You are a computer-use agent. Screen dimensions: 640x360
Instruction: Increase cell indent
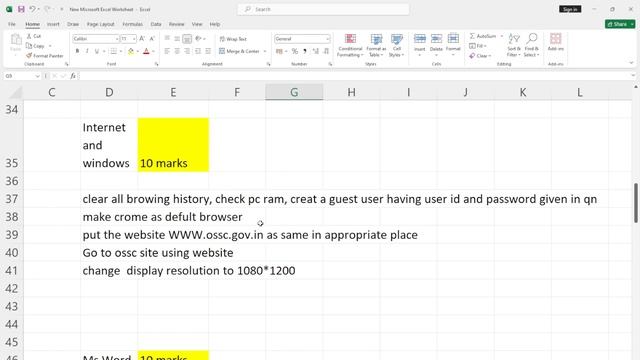tap(208, 51)
